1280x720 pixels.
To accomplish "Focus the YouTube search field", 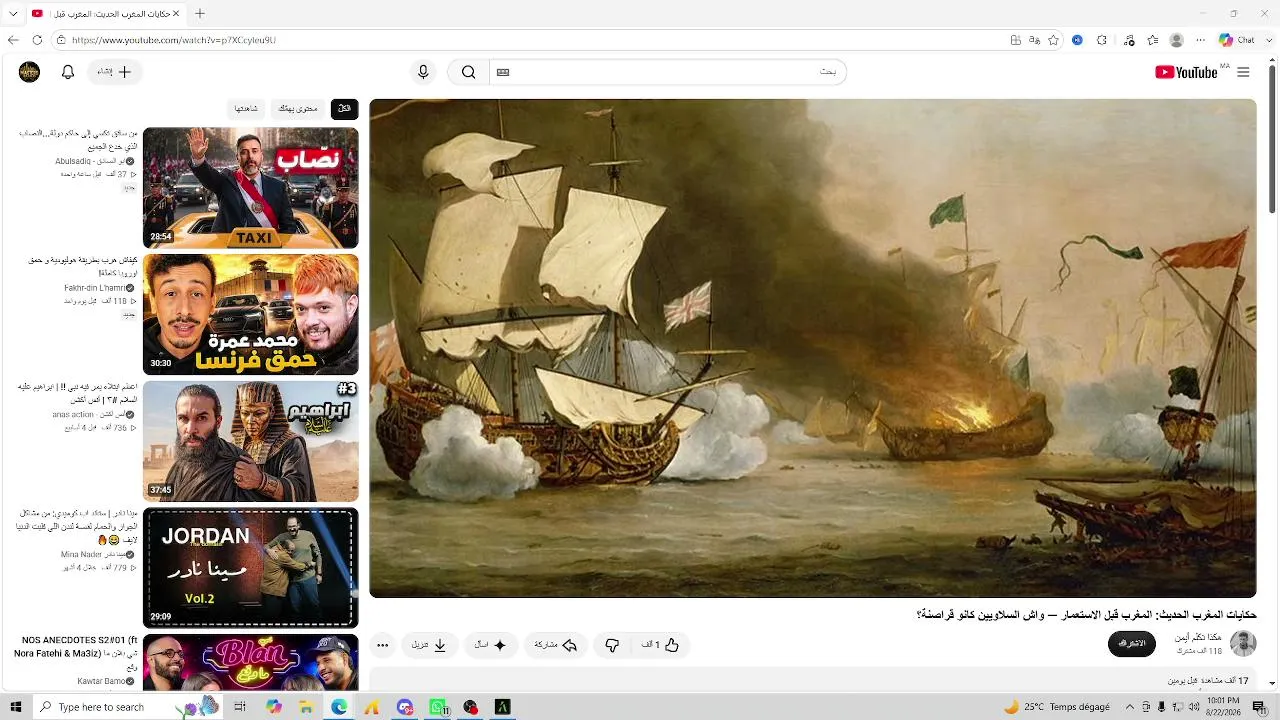I will coord(668,72).
